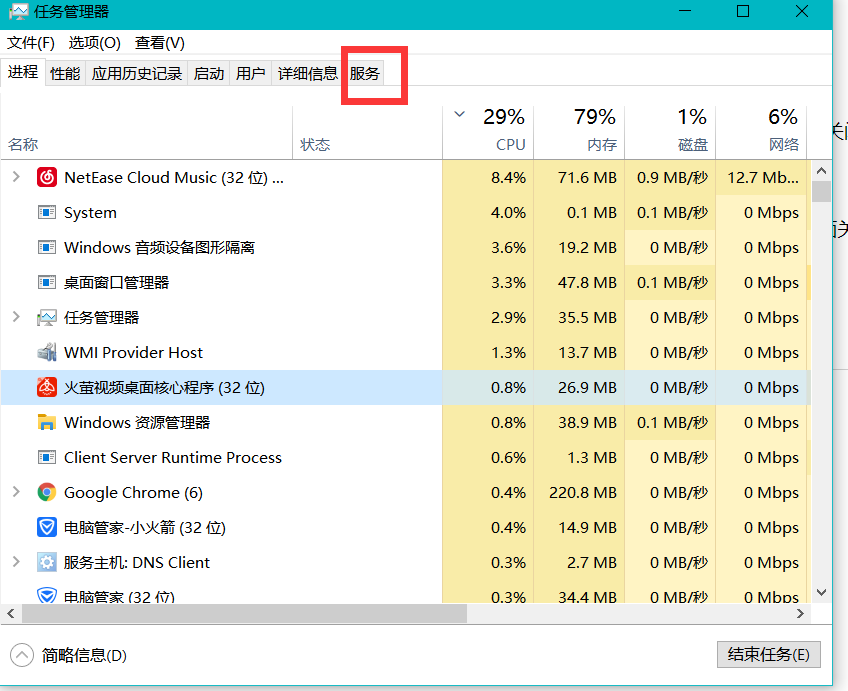
Task: Click the Client Server Runtime Process icon
Action: point(47,457)
